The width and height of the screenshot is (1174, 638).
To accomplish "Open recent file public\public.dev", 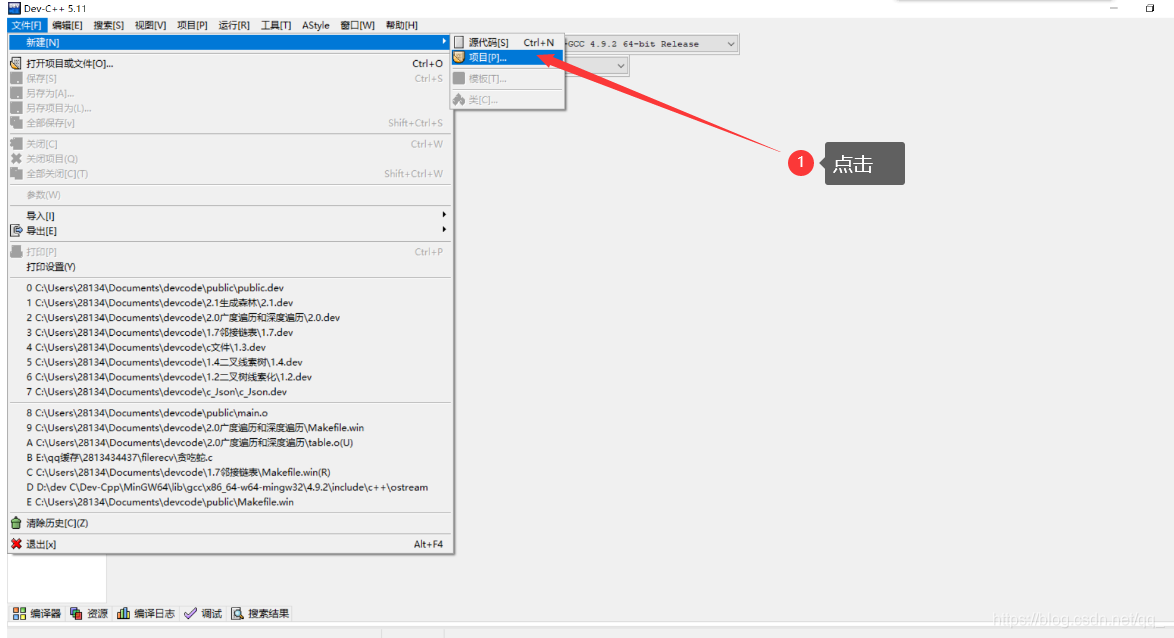I will pos(229,288).
